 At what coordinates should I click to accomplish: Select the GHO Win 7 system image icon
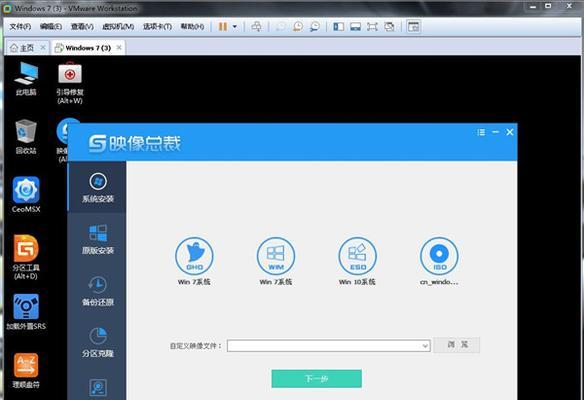click(x=194, y=256)
